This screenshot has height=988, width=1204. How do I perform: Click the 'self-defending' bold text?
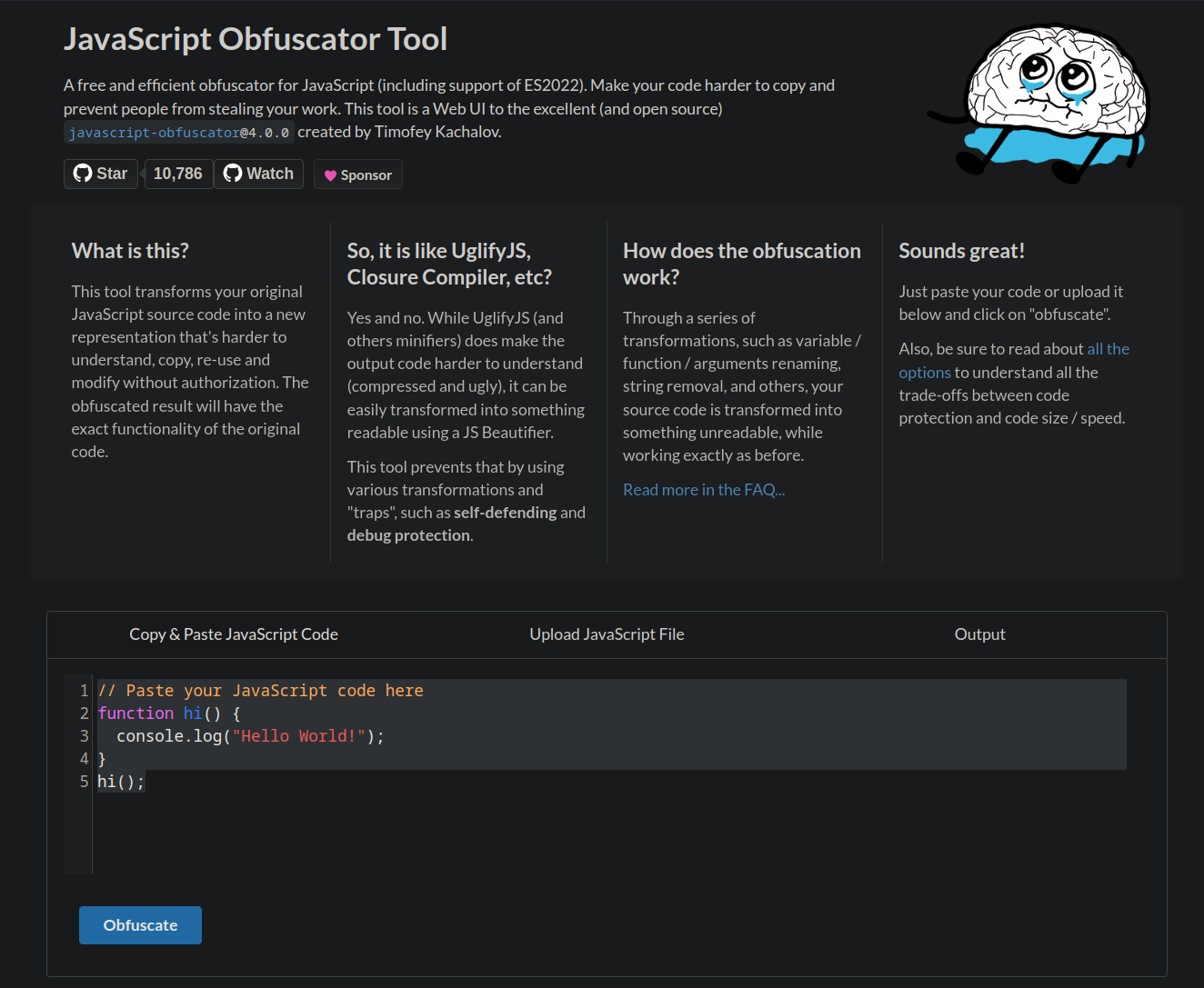click(x=506, y=513)
